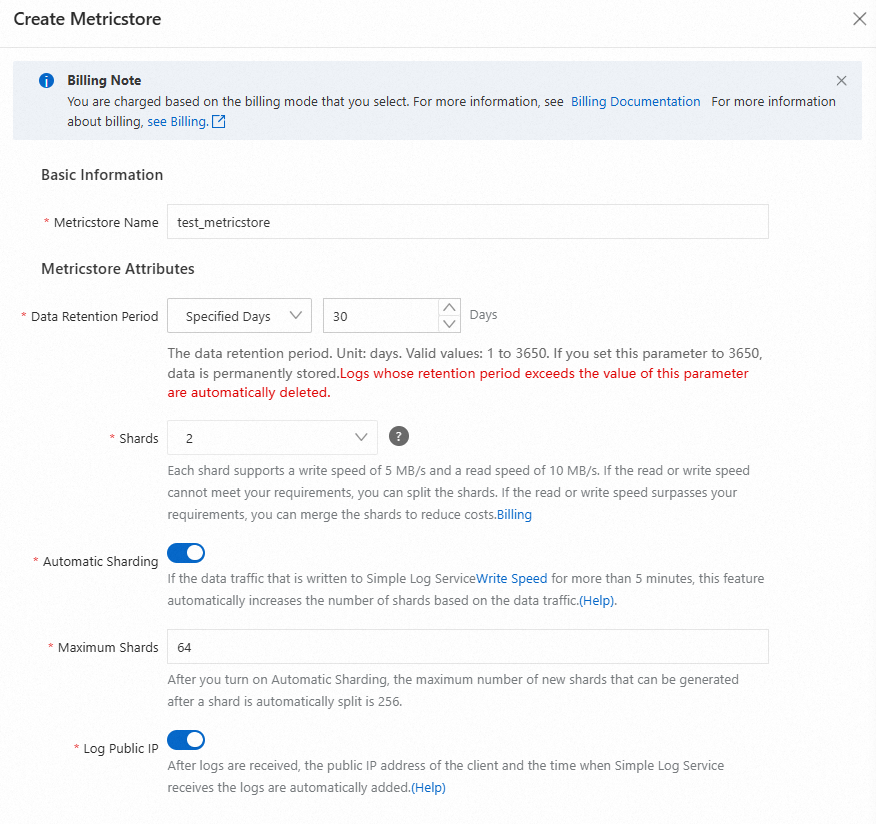
Task: Open the Billing Documentation link
Action: coord(635,102)
